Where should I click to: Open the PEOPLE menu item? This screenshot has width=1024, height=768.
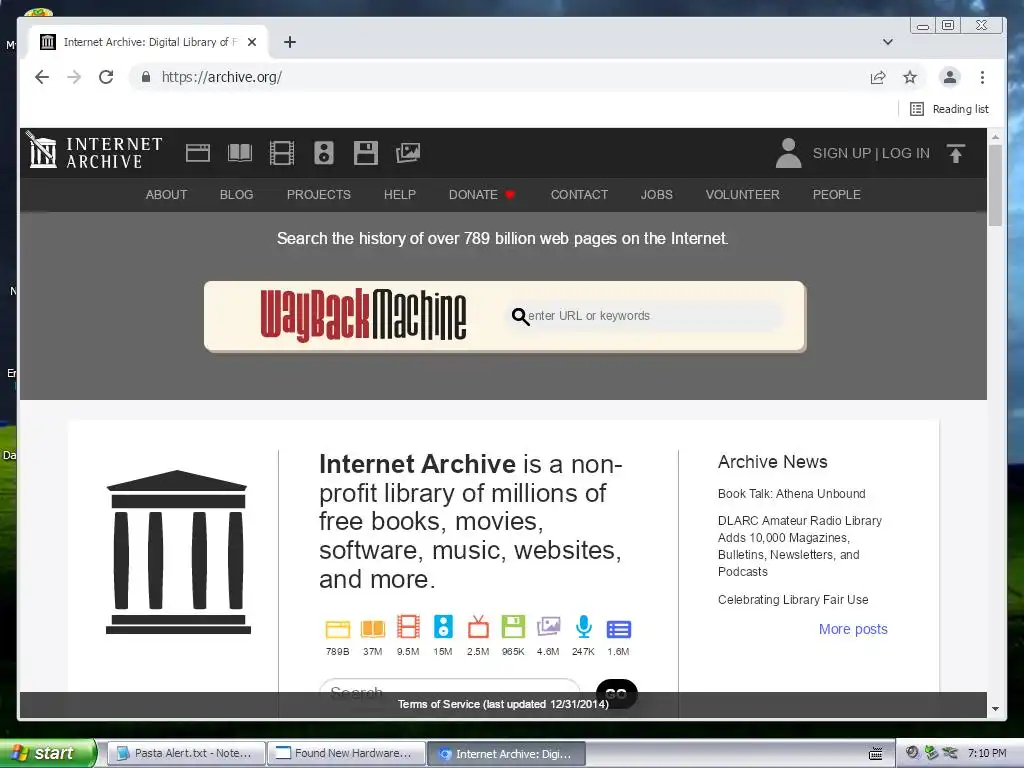(x=837, y=195)
